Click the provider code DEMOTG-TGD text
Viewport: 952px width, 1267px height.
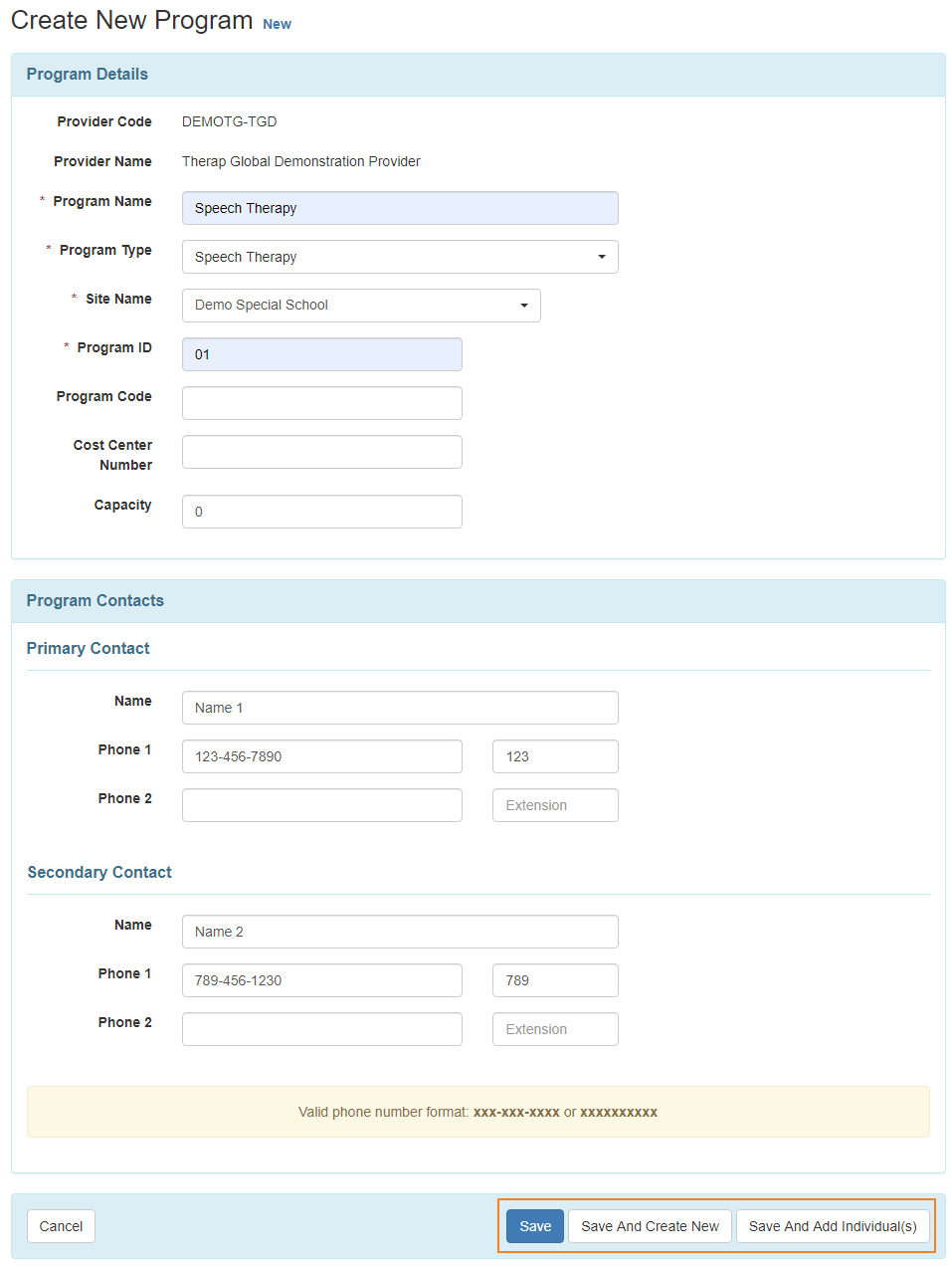pos(230,121)
